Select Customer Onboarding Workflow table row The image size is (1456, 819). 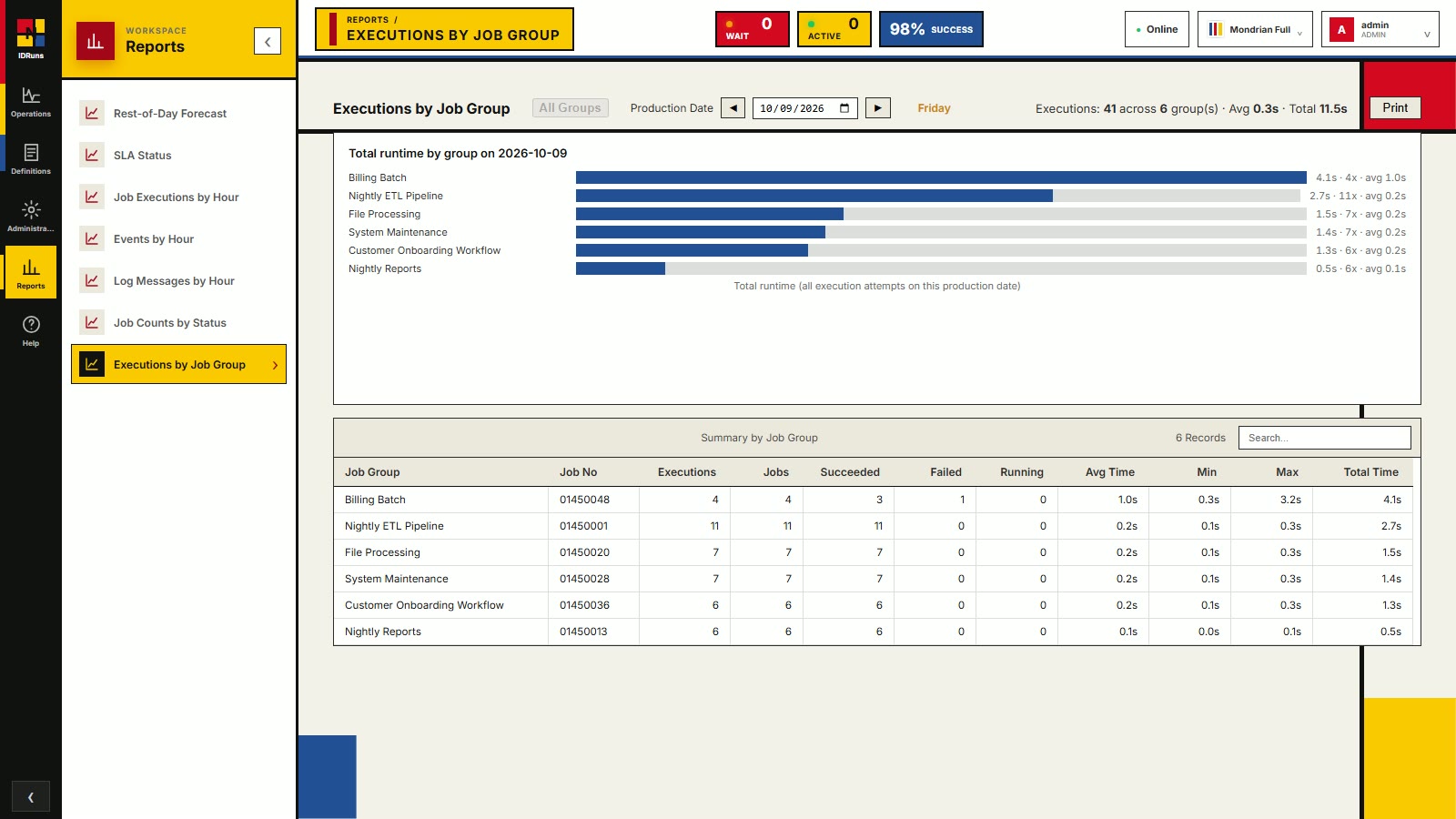(873, 605)
